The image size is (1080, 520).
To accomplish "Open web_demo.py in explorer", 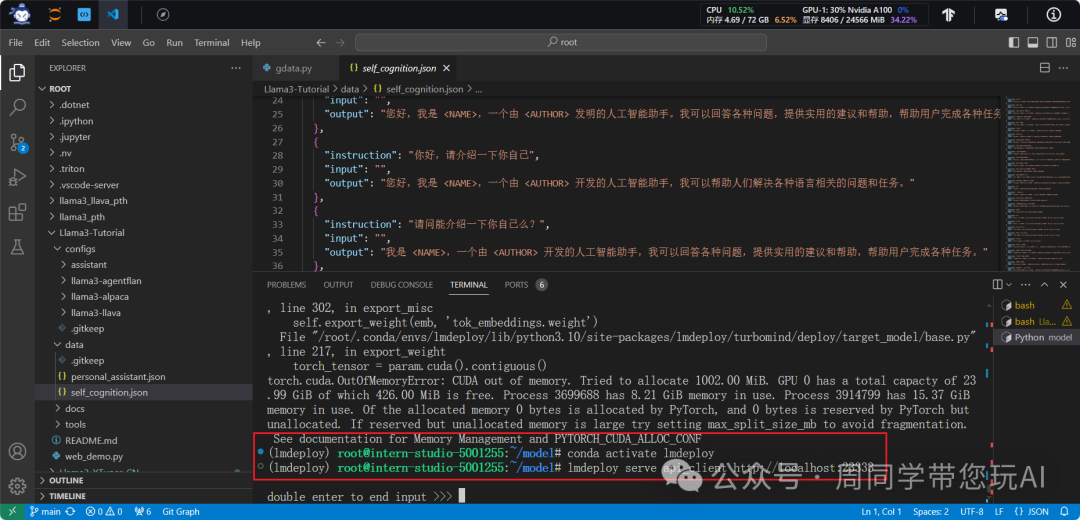I will (94, 457).
